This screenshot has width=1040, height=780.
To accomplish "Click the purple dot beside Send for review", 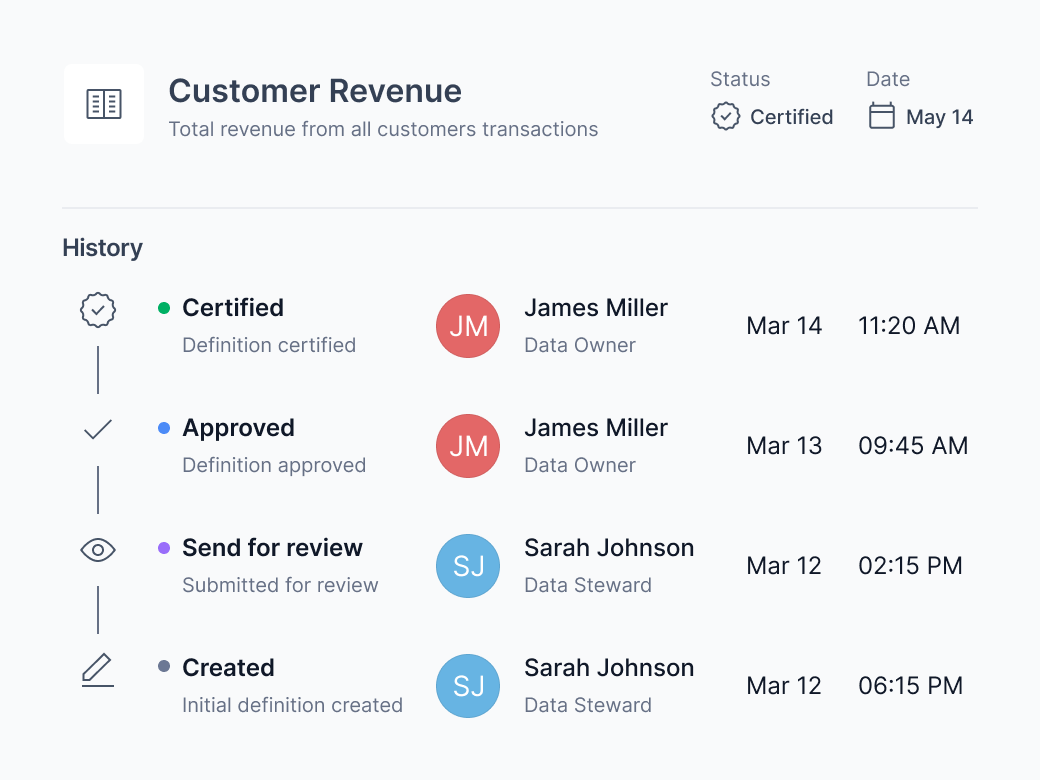I will tap(164, 548).
